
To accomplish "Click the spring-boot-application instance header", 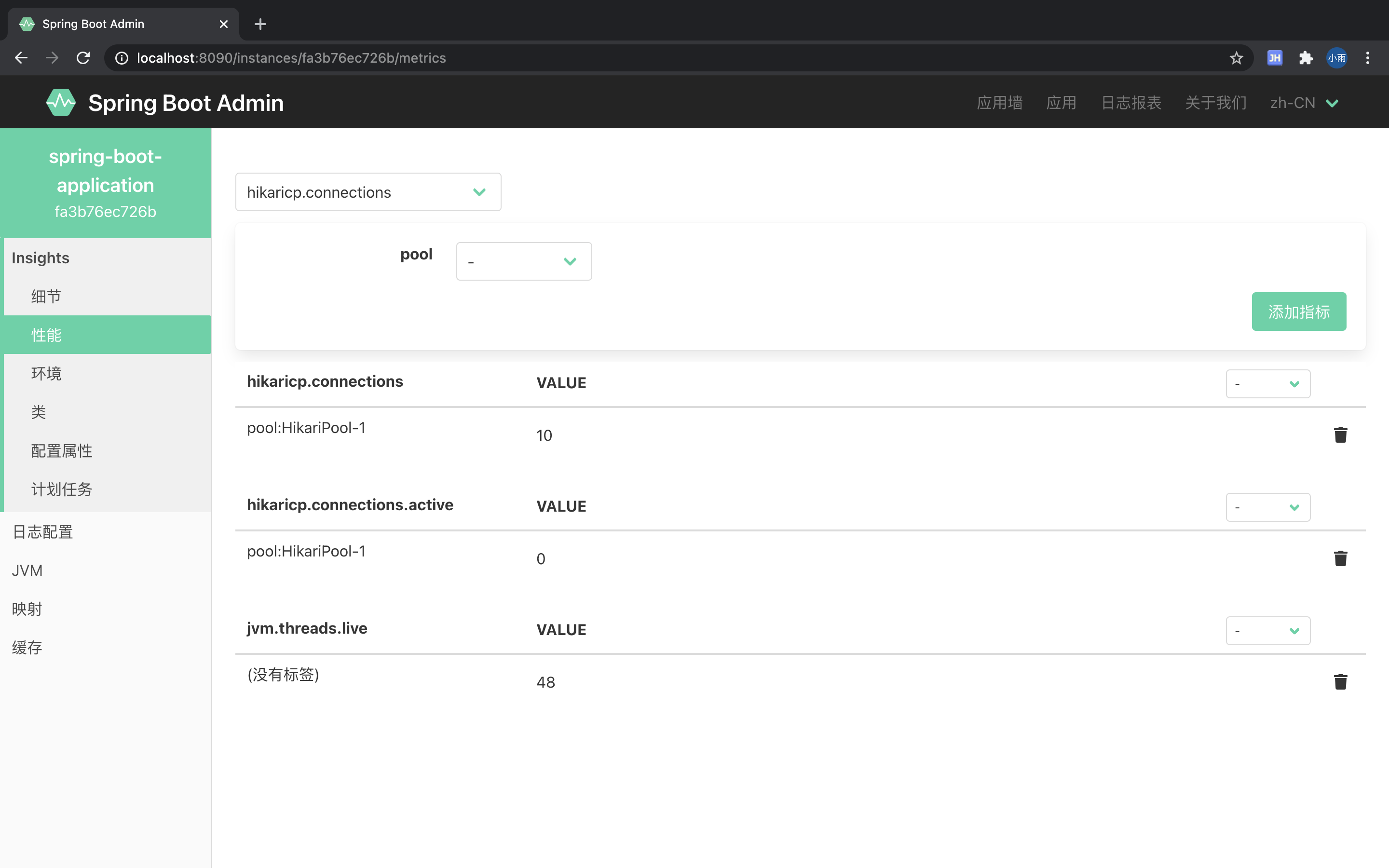I will click(106, 183).
